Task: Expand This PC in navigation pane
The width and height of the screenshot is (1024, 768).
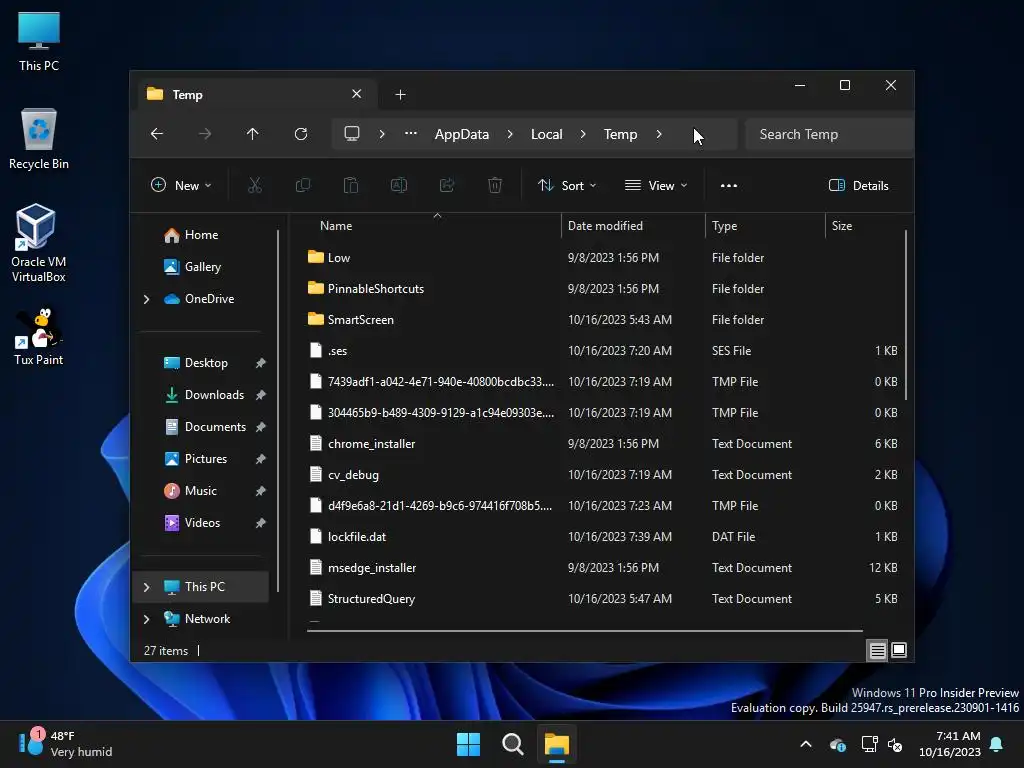Action: click(146, 587)
